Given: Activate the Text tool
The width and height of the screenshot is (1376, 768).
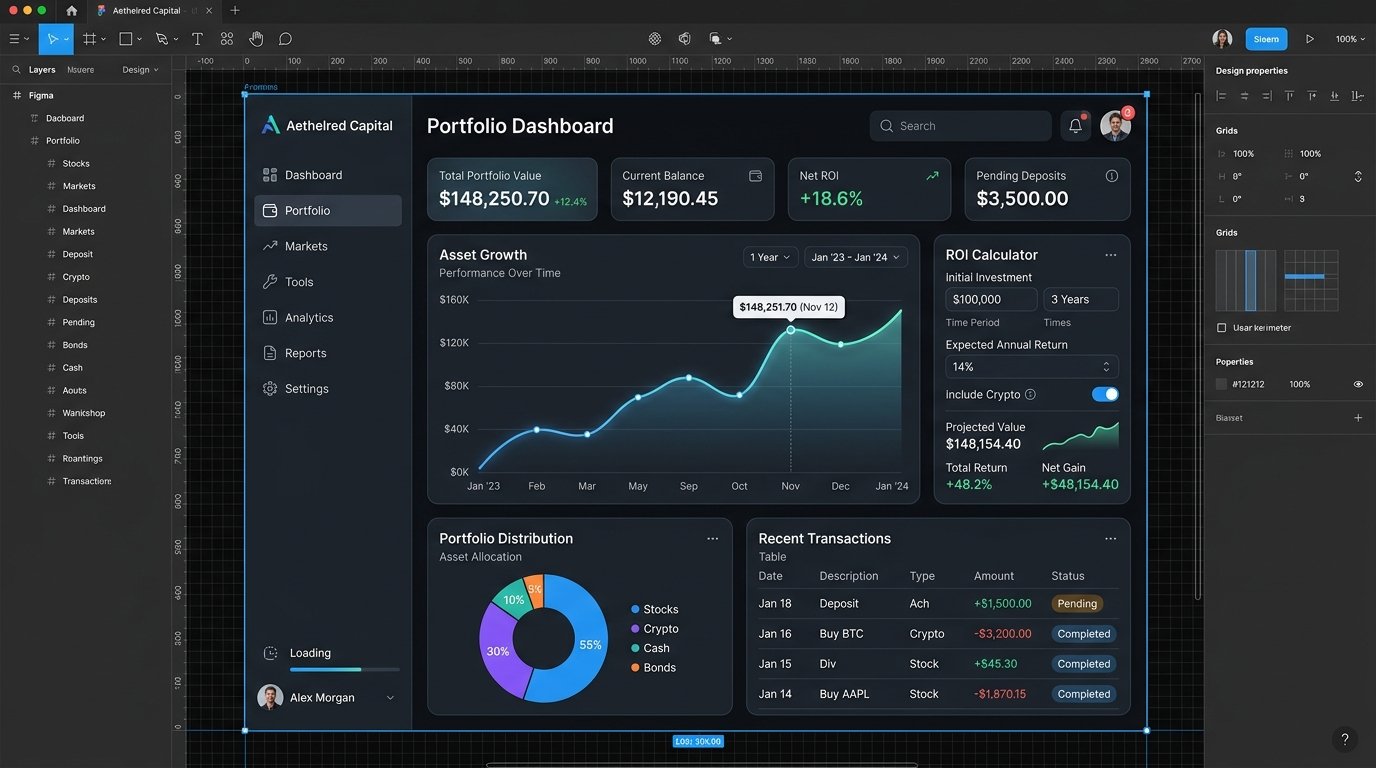Looking at the screenshot, I should click(x=197, y=39).
